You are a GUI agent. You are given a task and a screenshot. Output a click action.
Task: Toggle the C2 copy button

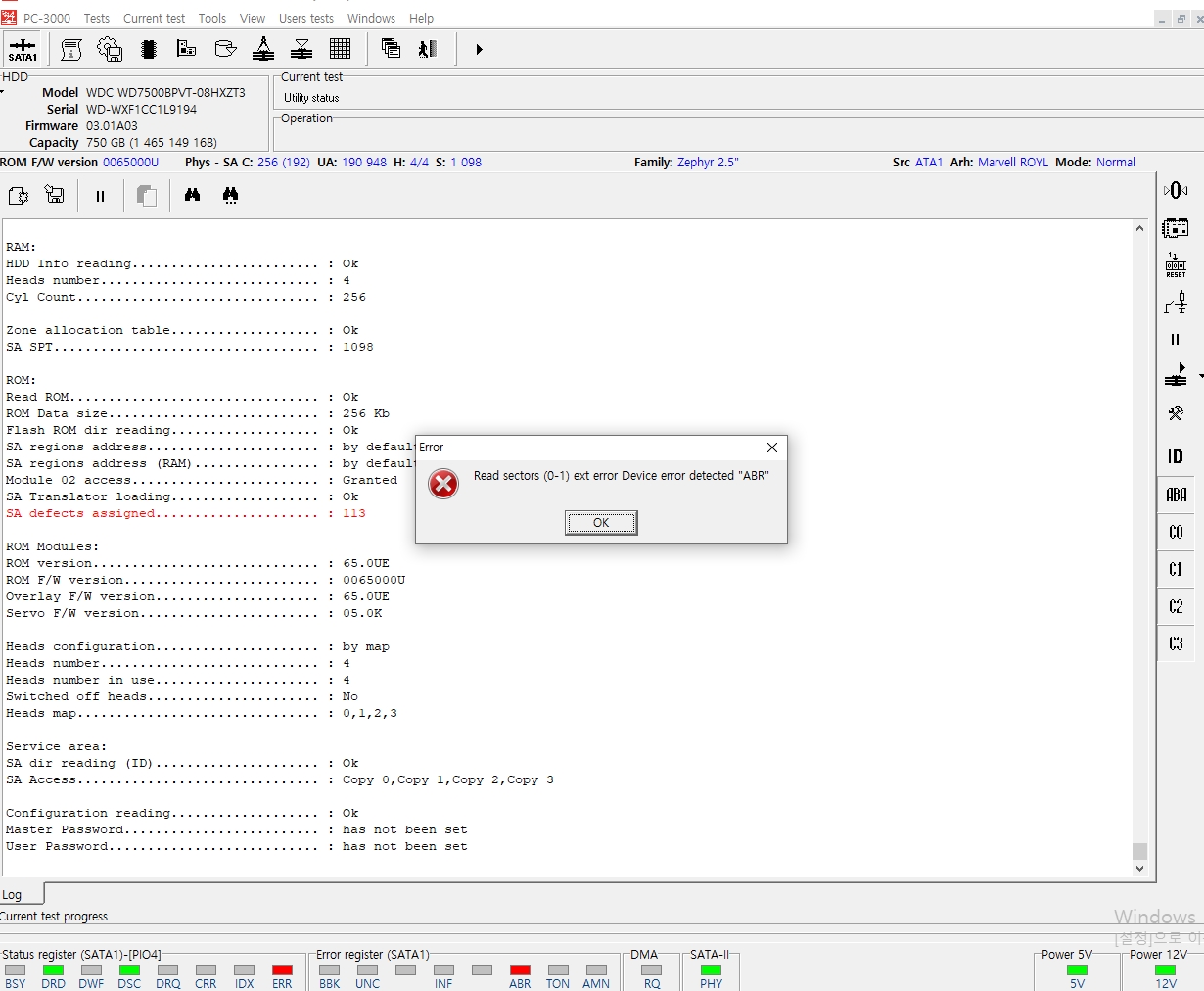(1176, 606)
